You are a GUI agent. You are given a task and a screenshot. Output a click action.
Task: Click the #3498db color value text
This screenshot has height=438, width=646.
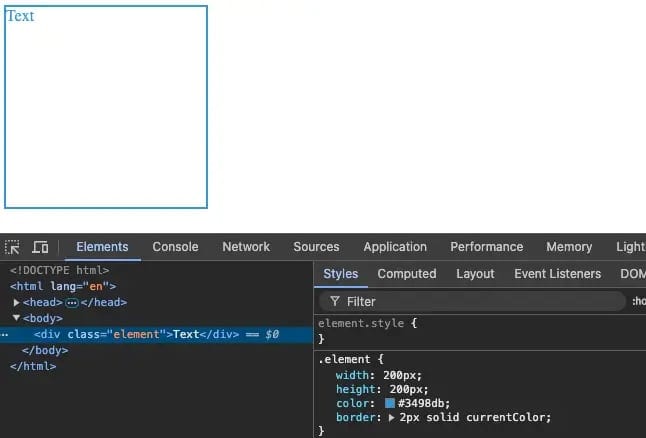423,403
